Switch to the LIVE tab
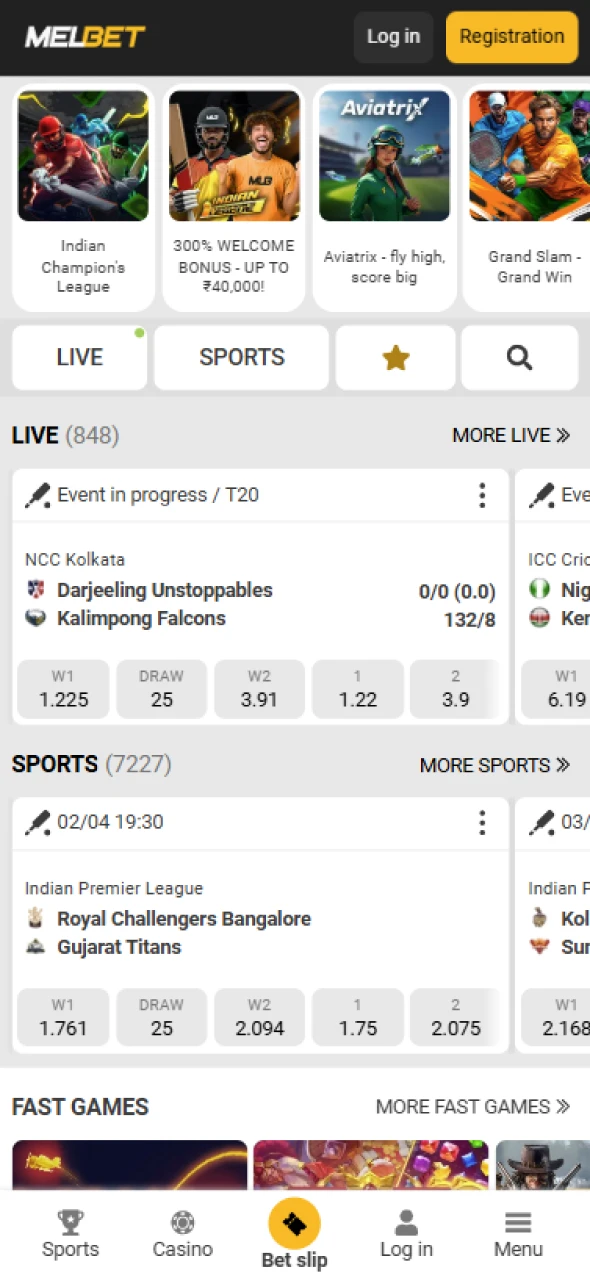The width and height of the screenshot is (590, 1280). click(79, 357)
